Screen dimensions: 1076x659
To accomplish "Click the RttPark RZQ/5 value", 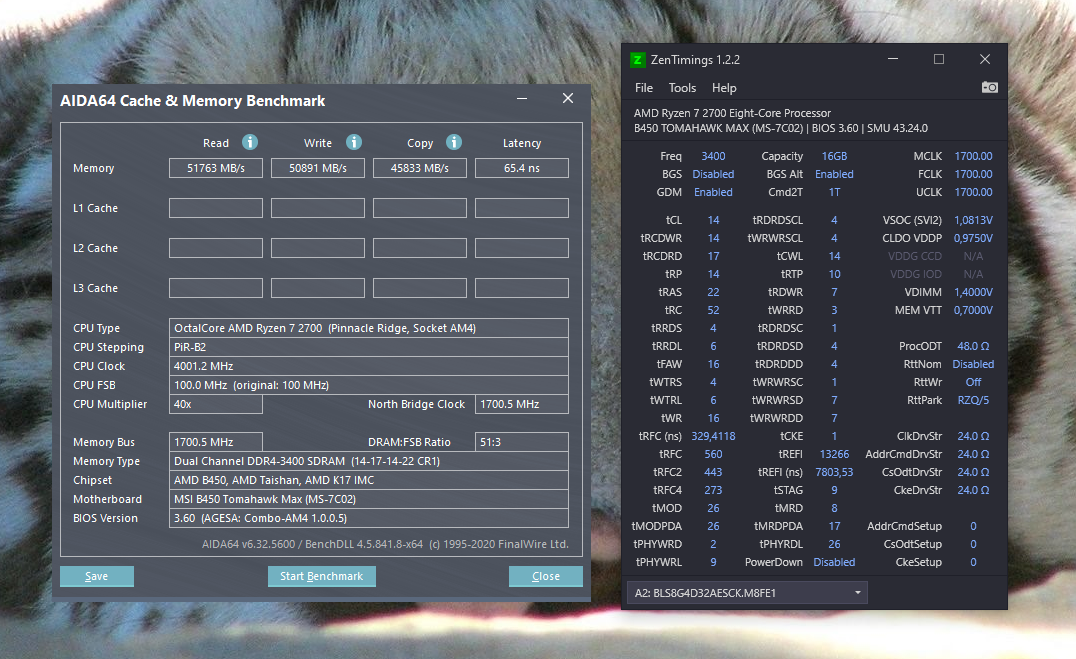I will [x=973, y=400].
